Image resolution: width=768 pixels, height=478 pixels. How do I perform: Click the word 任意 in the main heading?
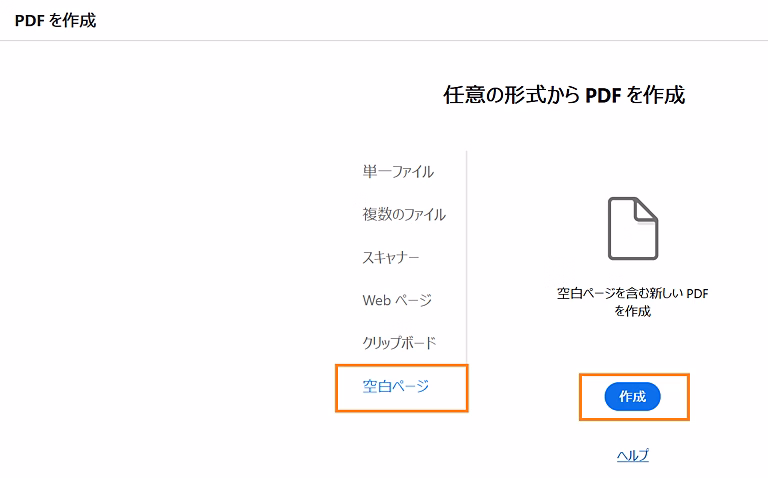[461, 96]
